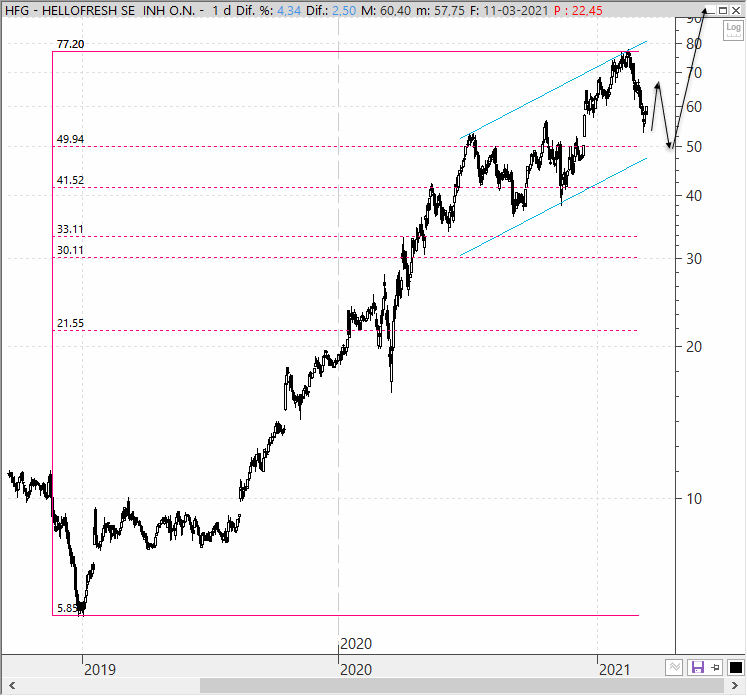Click price axis value 60
This screenshot has width=747, height=696.
[x=694, y=107]
